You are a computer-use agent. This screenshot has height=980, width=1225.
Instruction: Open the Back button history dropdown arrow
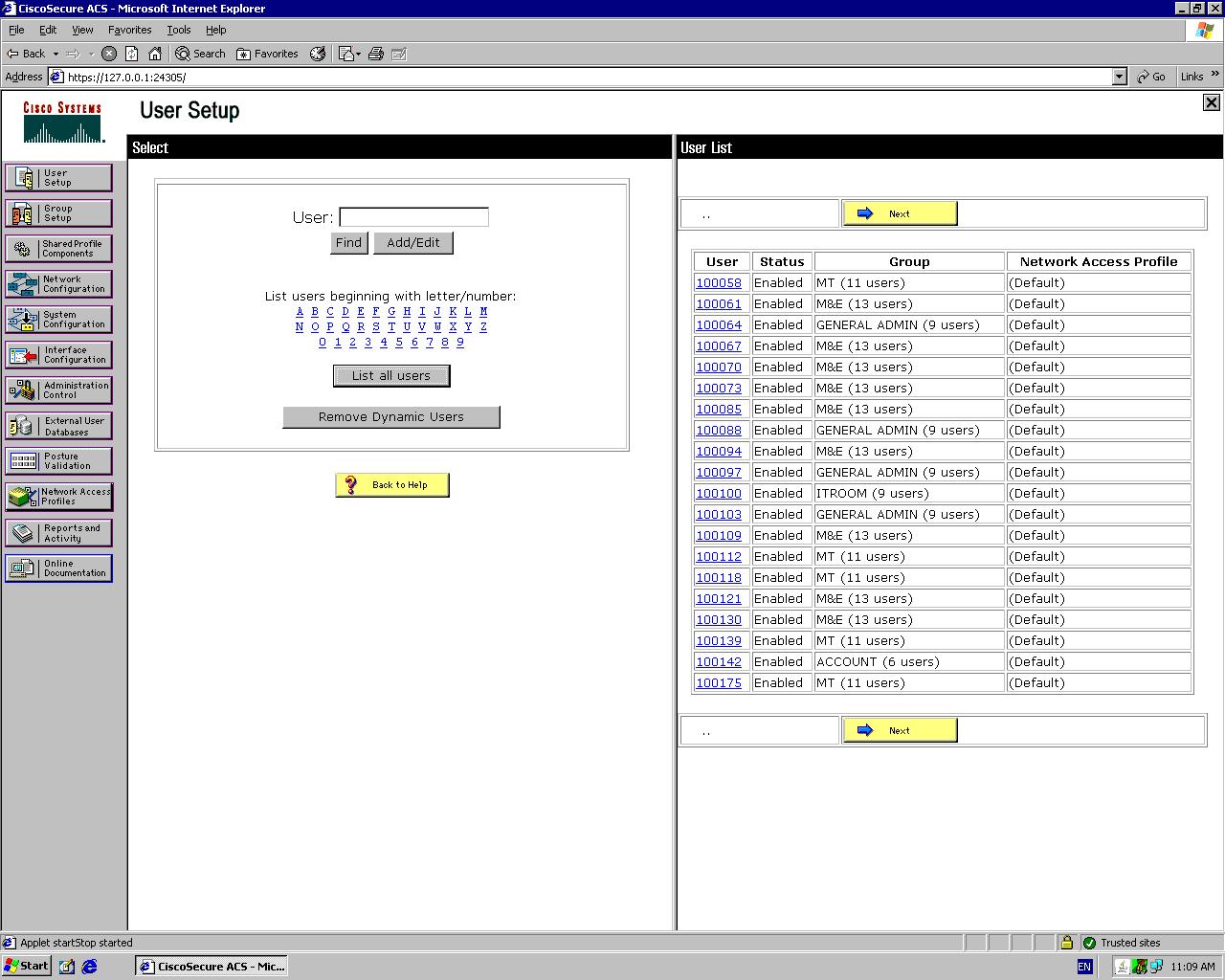[x=56, y=54]
